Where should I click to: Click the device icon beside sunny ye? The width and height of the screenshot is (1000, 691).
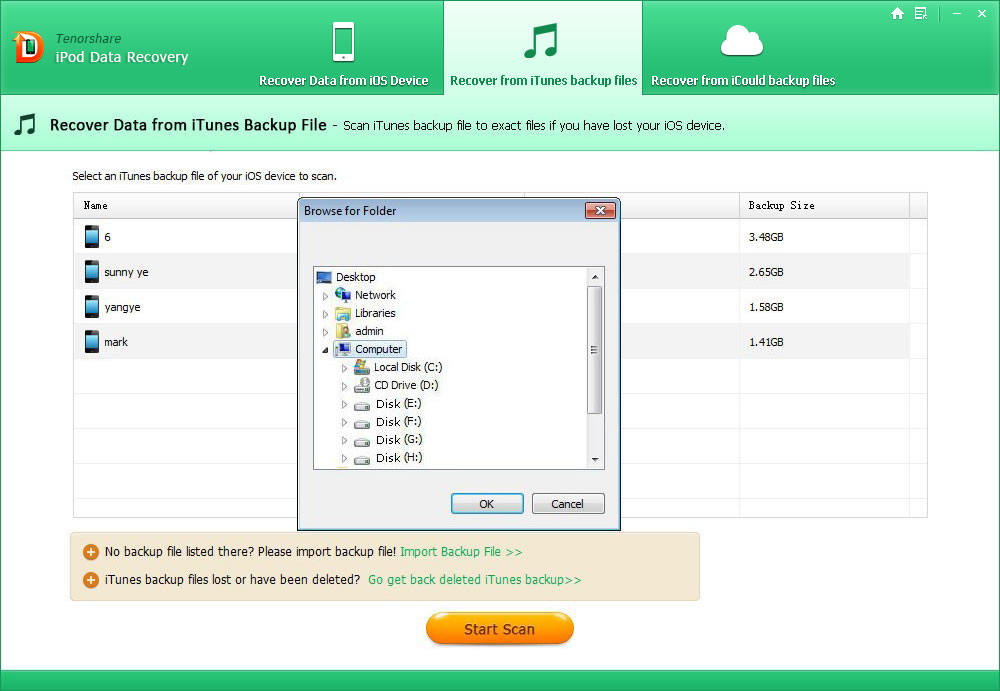[x=92, y=272]
